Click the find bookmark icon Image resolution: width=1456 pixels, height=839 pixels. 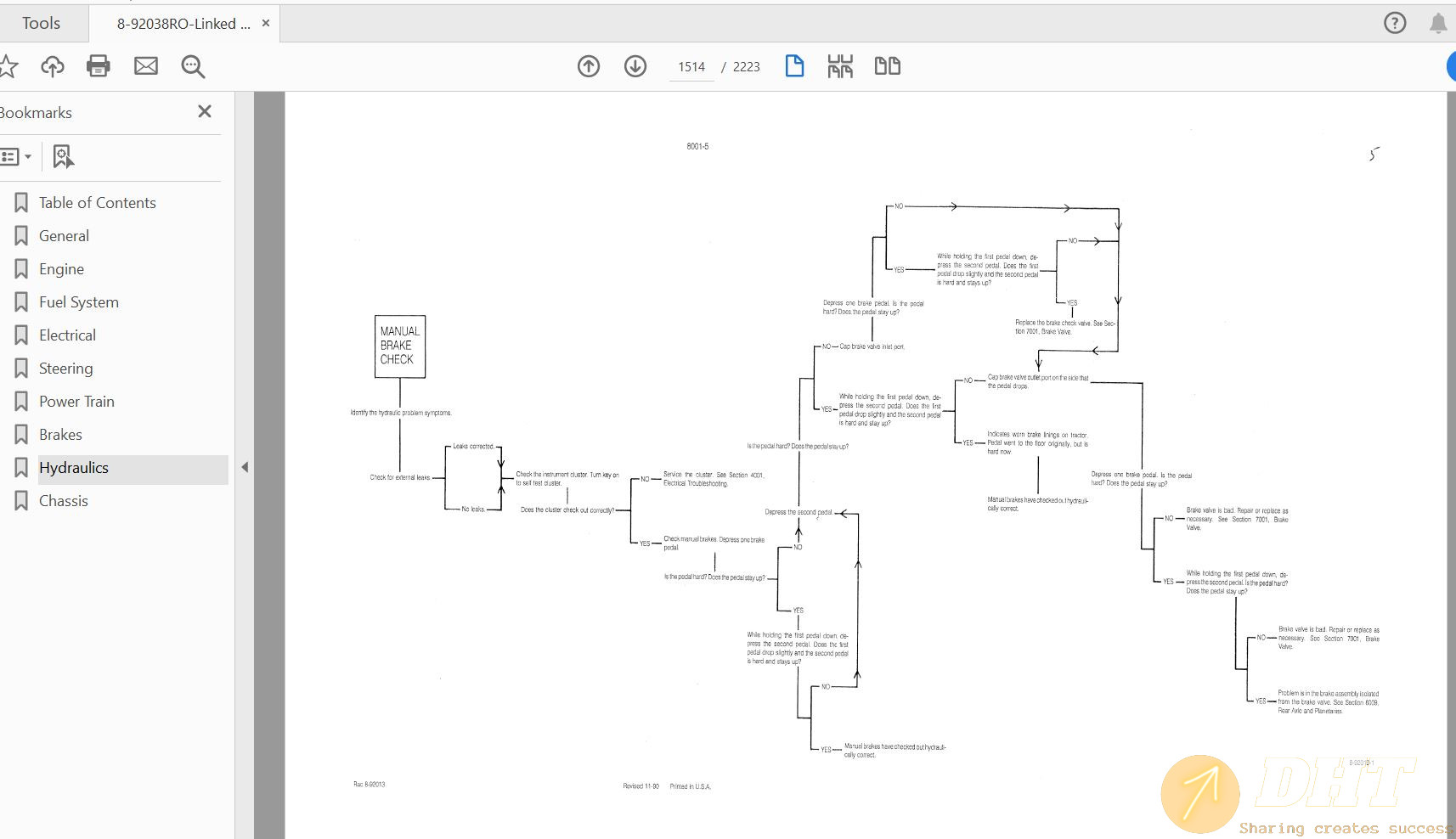[x=63, y=156]
